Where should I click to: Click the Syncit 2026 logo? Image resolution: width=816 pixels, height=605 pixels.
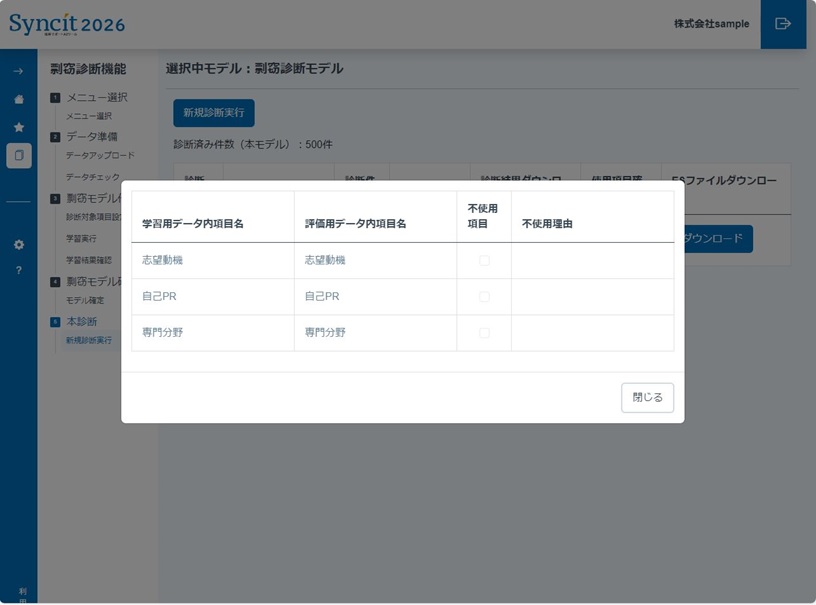point(67,24)
